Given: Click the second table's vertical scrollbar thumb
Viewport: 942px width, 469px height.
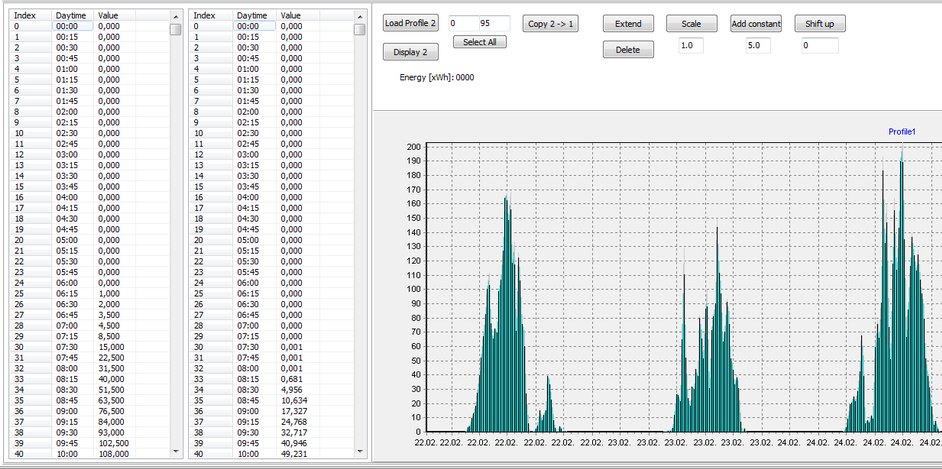Looking at the screenshot, I should tap(359, 29).
